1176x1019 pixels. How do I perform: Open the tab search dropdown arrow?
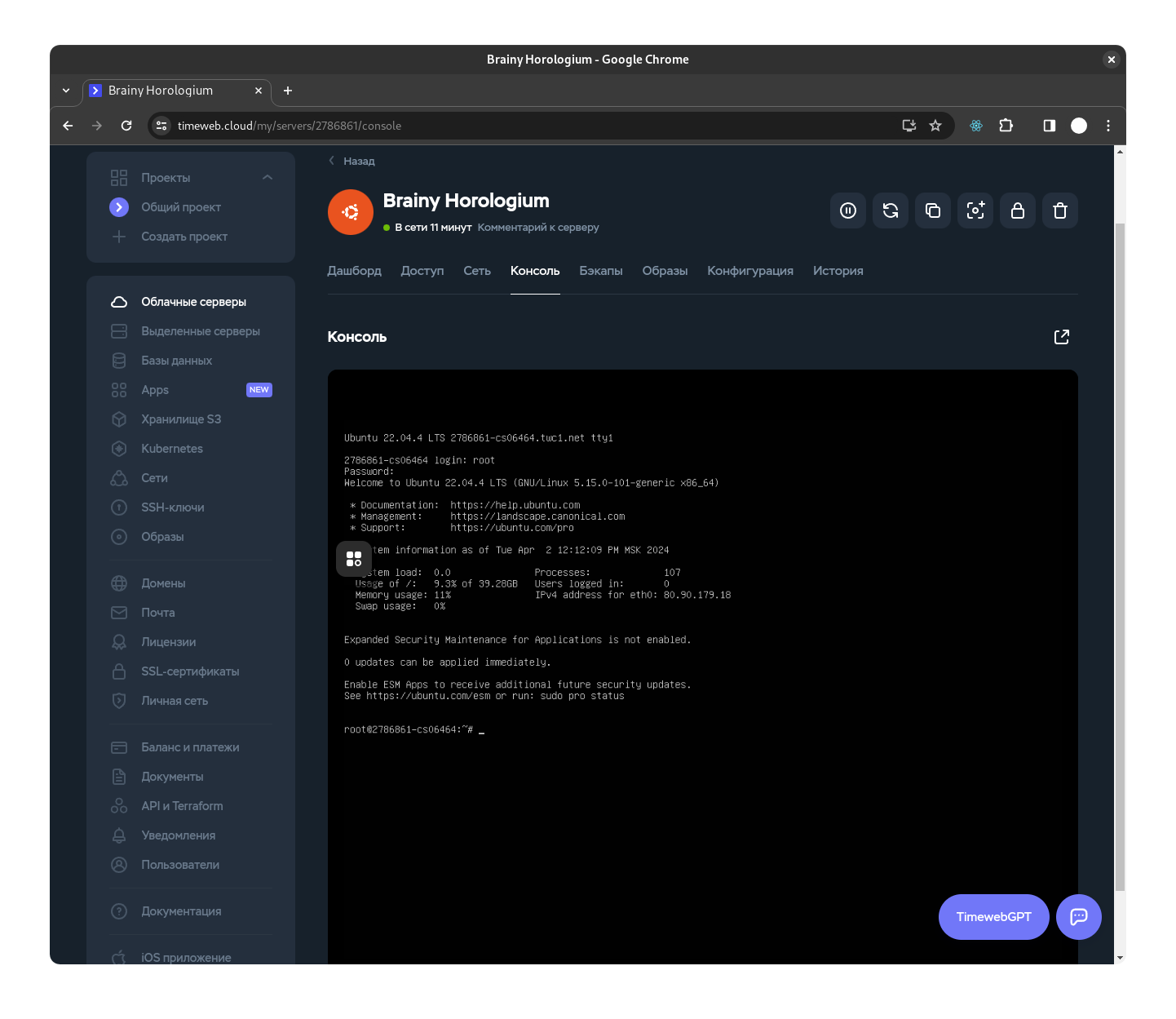[x=66, y=91]
